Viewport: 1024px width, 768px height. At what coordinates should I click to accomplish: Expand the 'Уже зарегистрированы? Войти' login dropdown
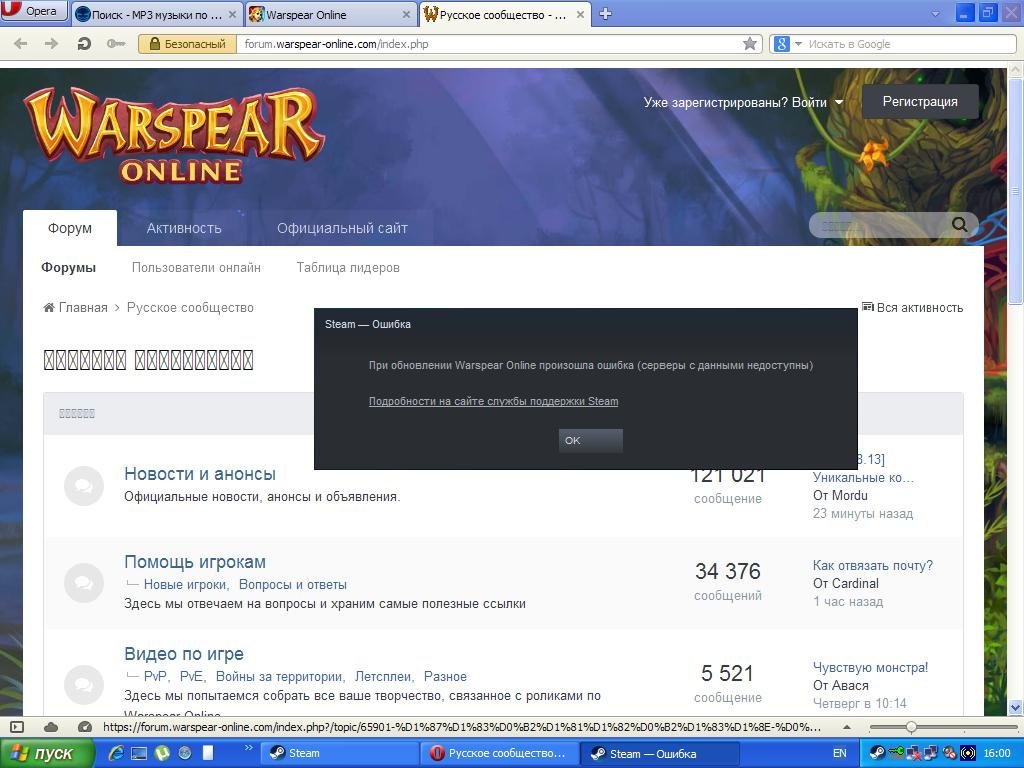pos(743,102)
